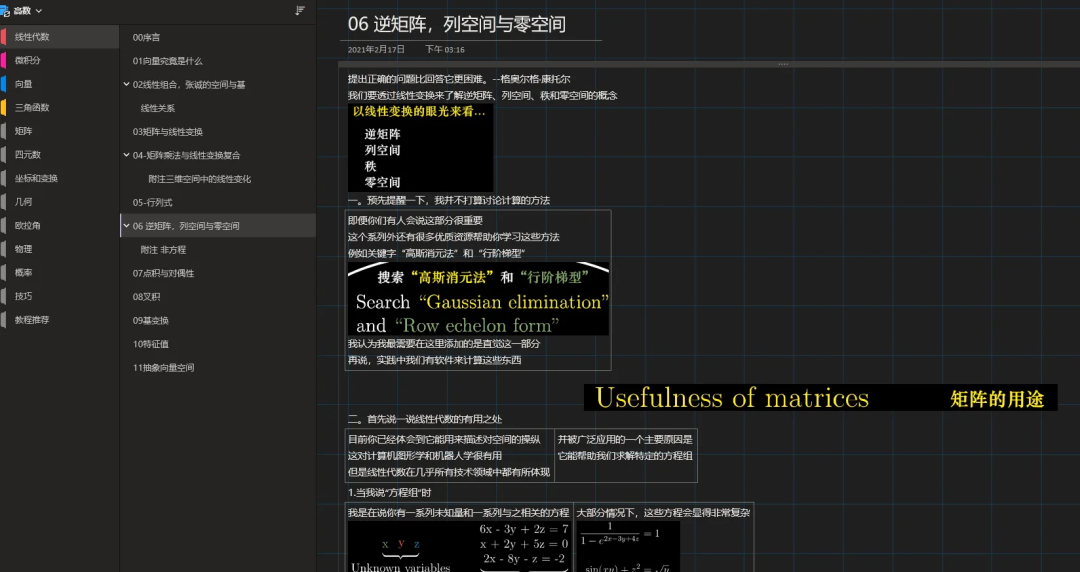Select the complex equation formula image

(x=628, y=547)
